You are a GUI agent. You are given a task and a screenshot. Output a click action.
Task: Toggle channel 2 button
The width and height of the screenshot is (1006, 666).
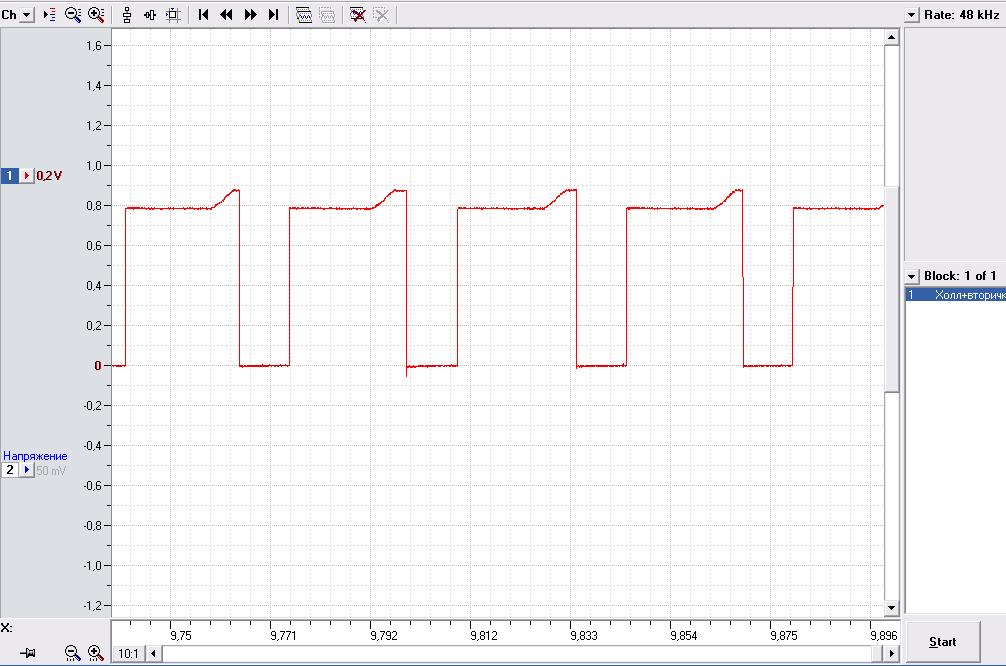10,470
